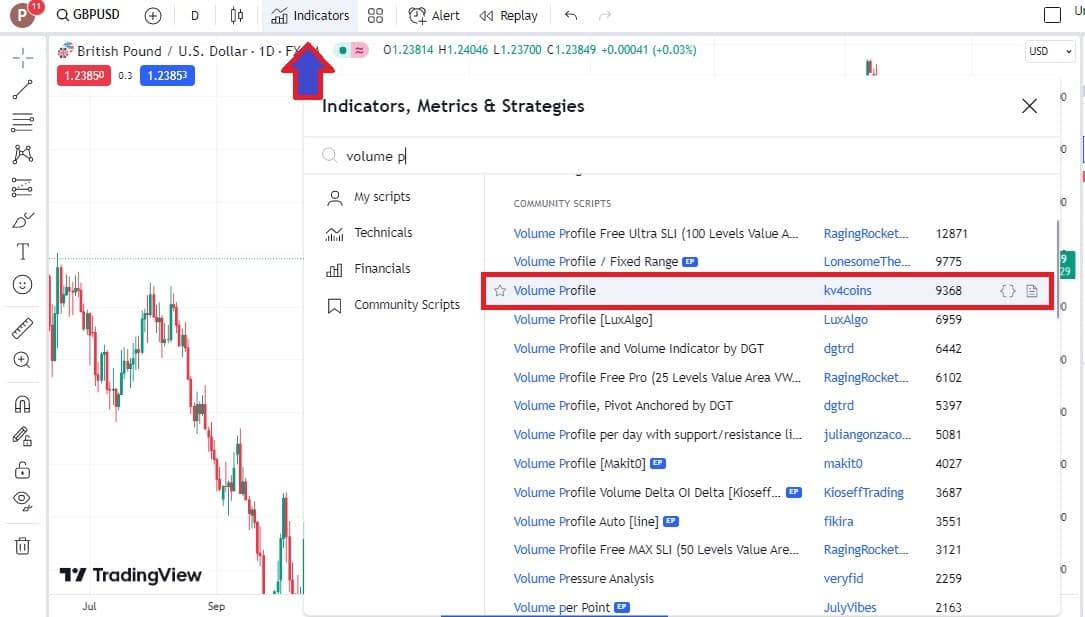Select the ruler measure tool
1085x617 pixels.
(22, 328)
